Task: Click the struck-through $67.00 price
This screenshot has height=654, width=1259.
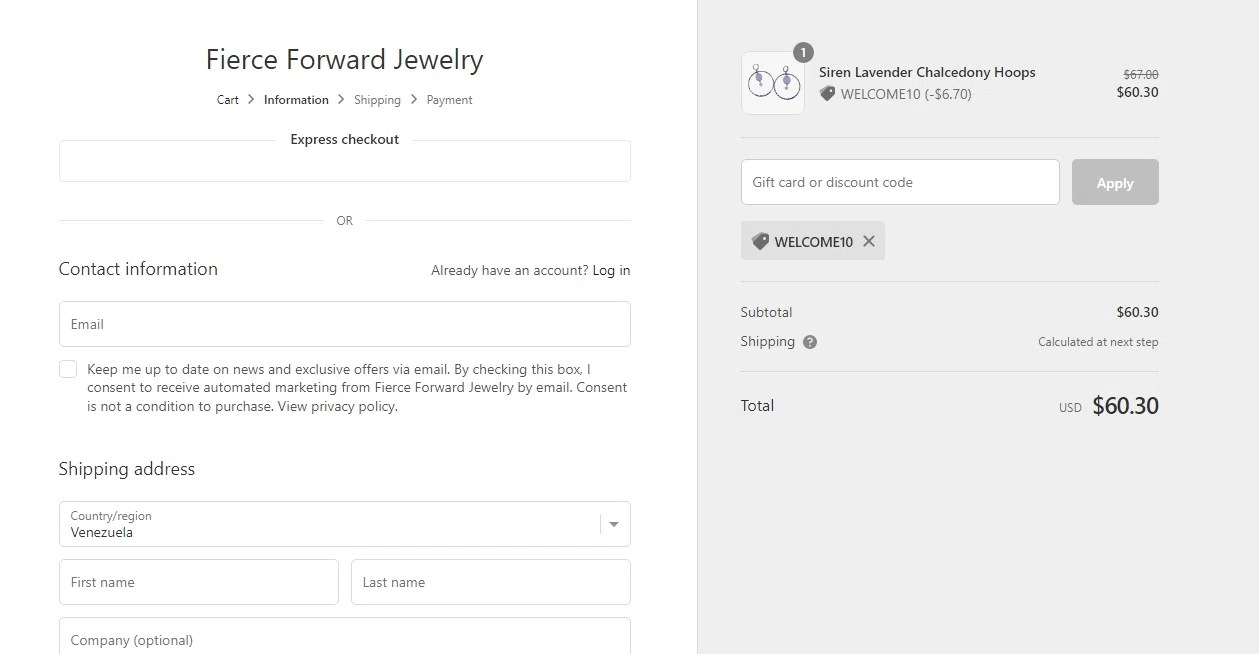Action: [1141, 74]
